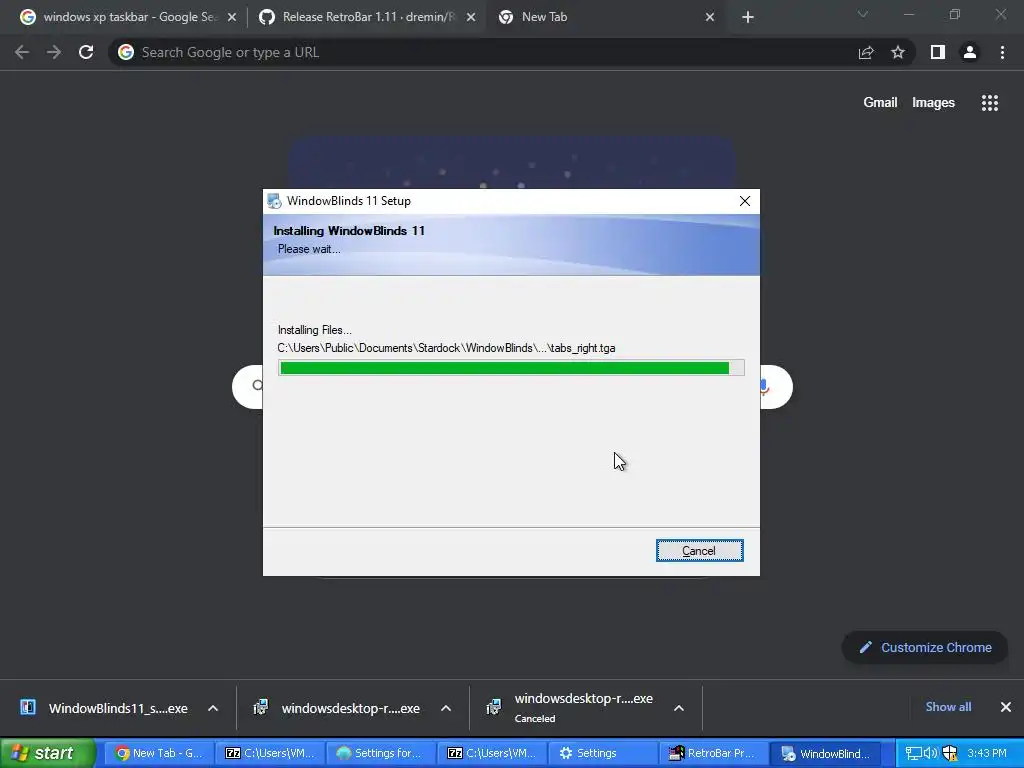Close the New Tab tab
This screenshot has width=1024, height=768.
pos(710,18)
